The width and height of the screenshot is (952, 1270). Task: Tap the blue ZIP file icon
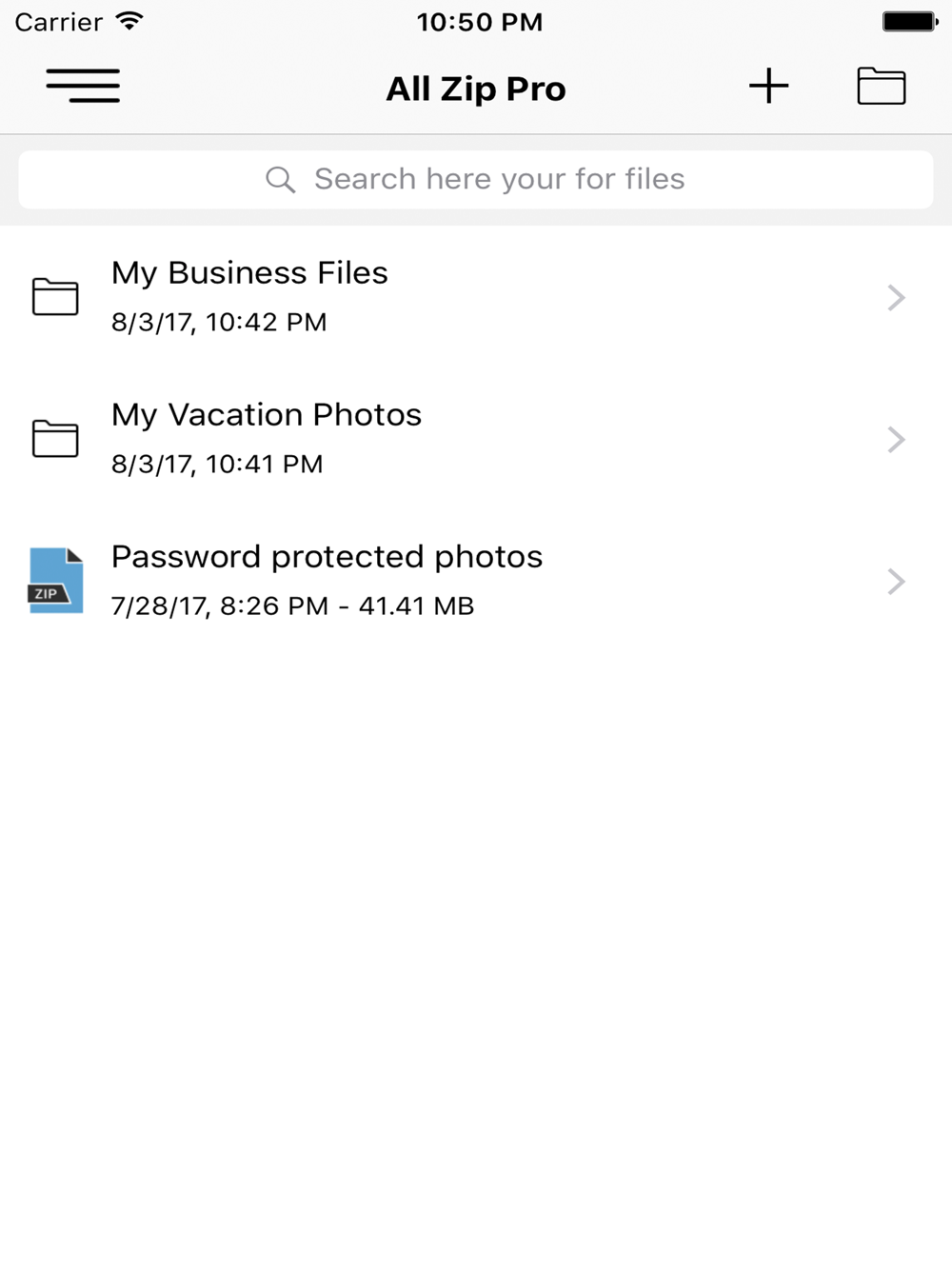pos(55,581)
